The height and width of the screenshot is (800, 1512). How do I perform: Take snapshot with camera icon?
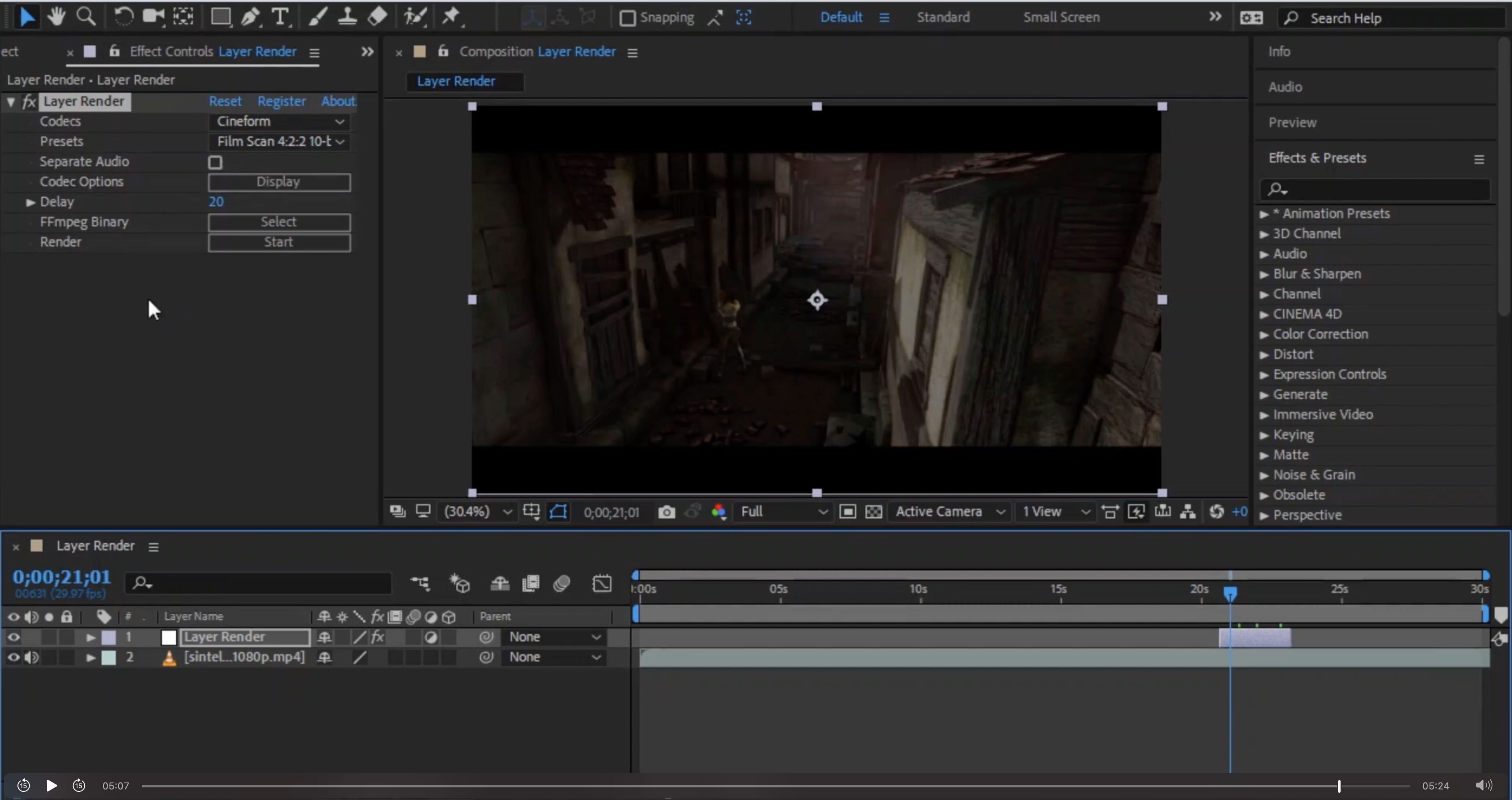(666, 512)
